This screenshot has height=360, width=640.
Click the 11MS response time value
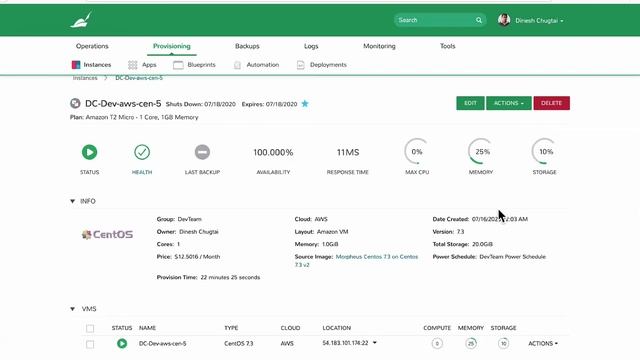348,152
